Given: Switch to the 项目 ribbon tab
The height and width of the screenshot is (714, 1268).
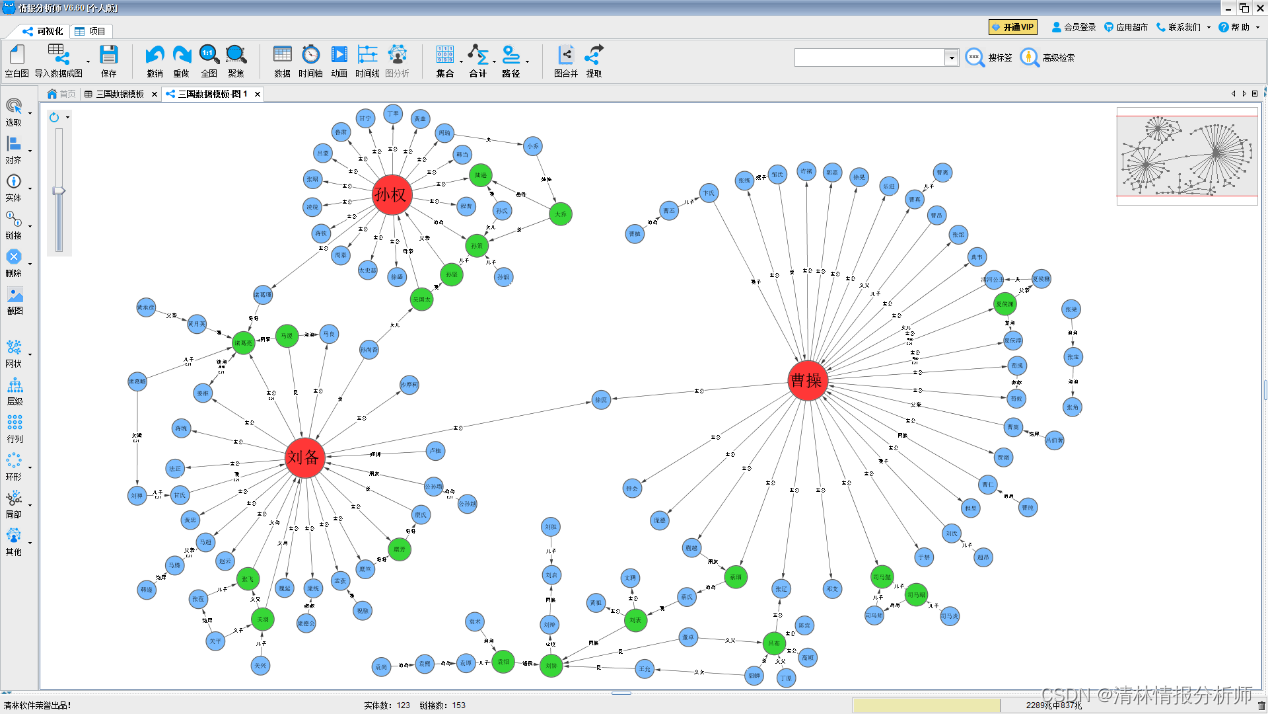Looking at the screenshot, I should tap(90, 31).
